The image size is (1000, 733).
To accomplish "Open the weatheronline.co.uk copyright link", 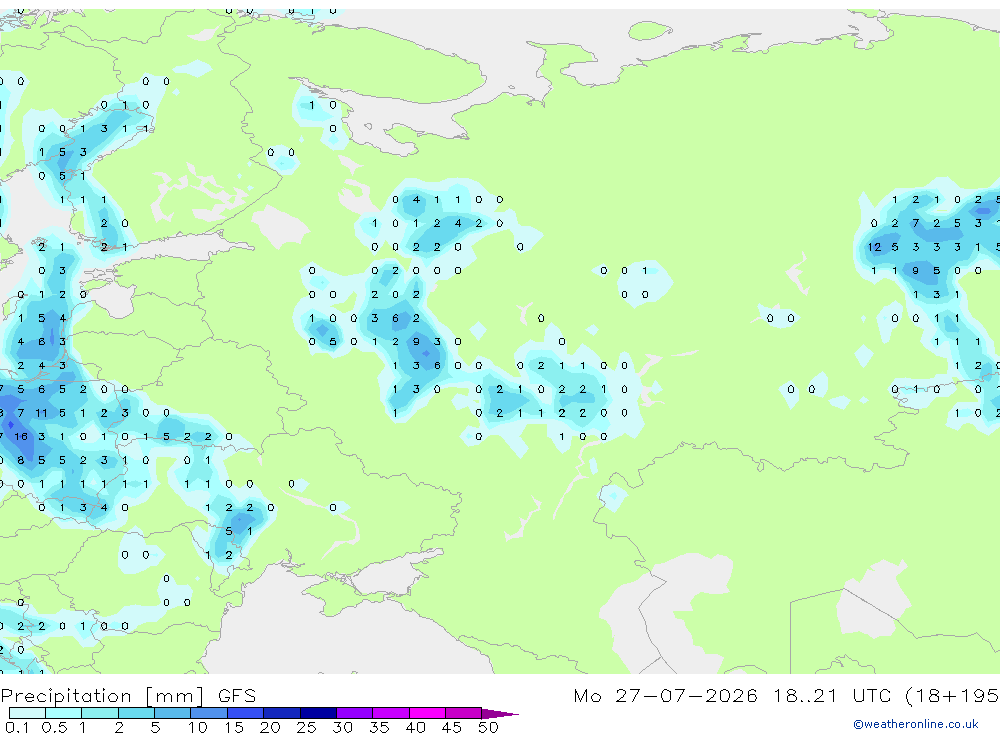I will [x=916, y=724].
